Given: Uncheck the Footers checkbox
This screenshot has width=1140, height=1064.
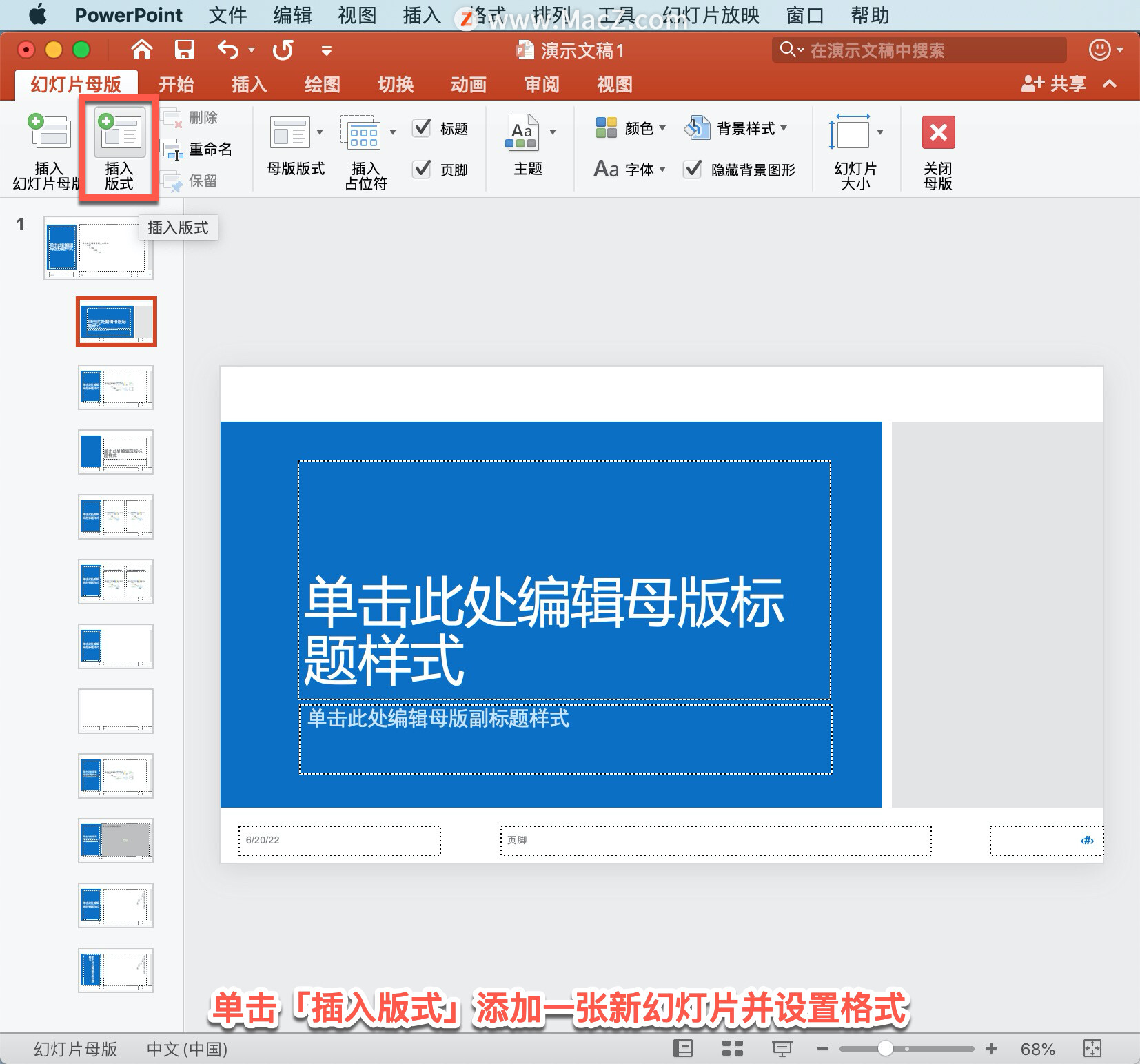Looking at the screenshot, I should (x=422, y=169).
